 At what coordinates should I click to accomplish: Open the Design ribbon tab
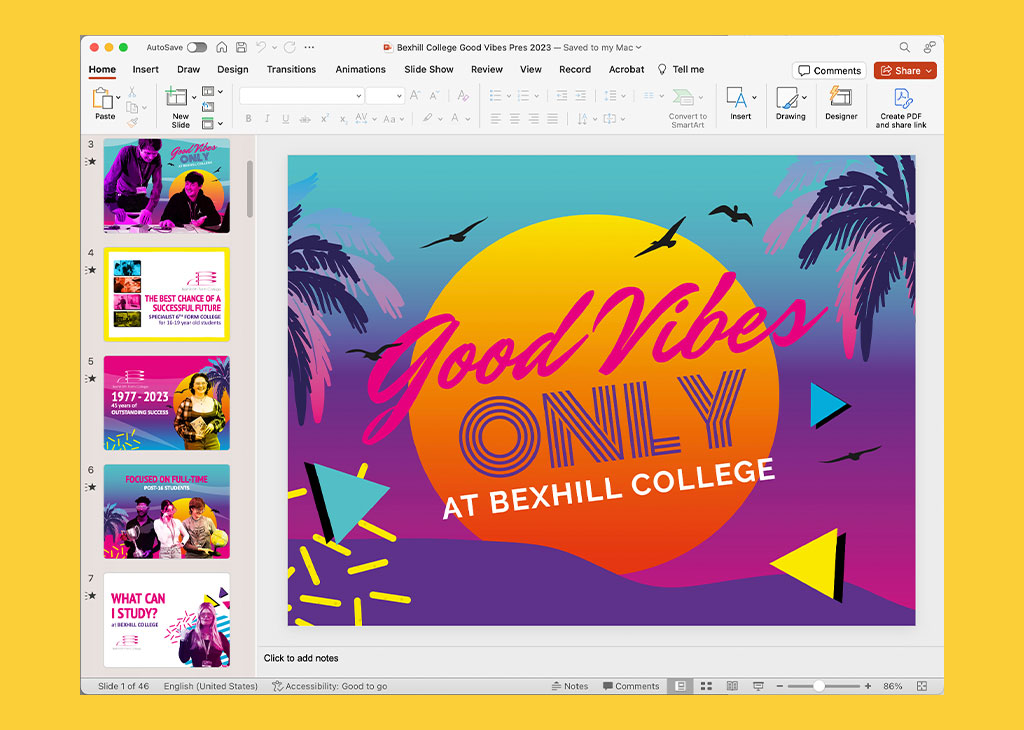point(232,69)
